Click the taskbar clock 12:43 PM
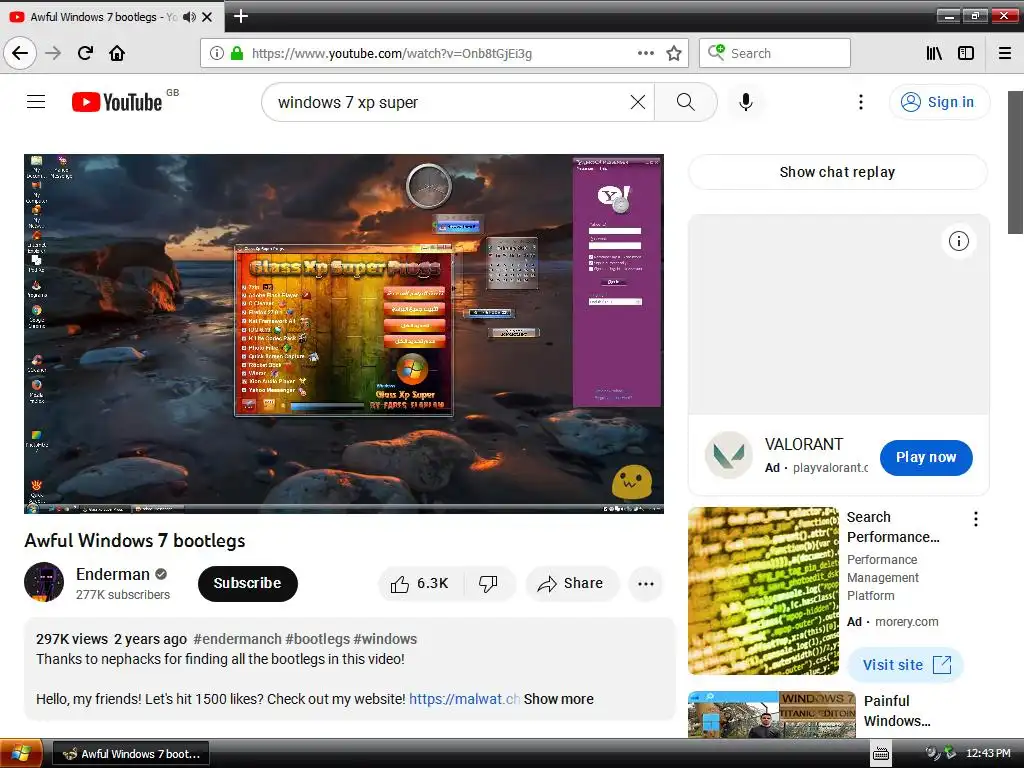The image size is (1024, 768). (987, 754)
